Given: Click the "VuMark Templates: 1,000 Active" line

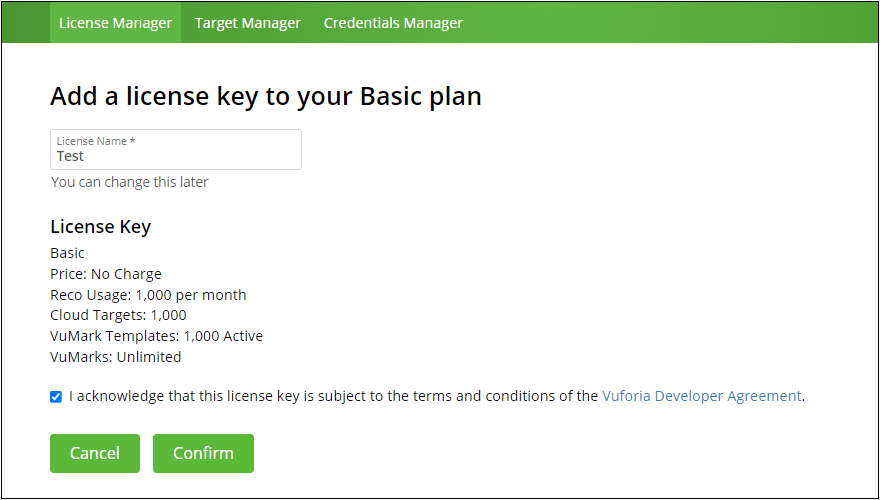Looking at the screenshot, I should (157, 336).
